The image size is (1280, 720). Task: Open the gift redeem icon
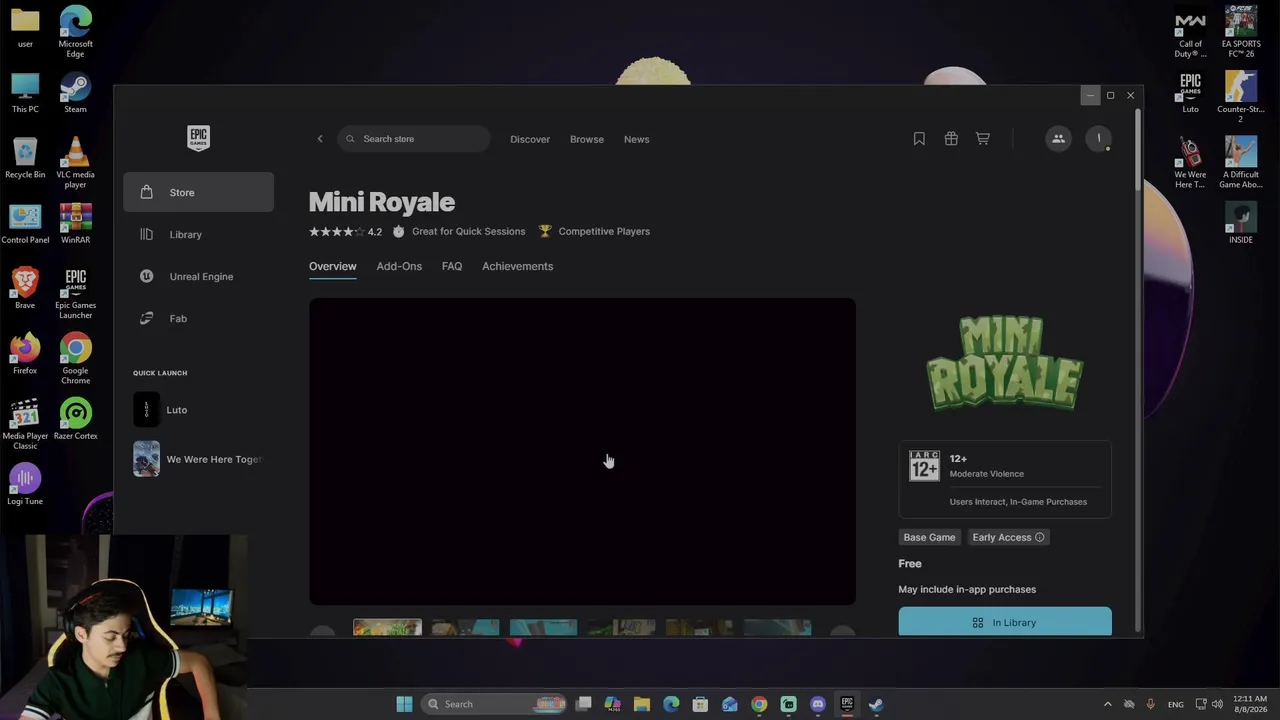(951, 139)
